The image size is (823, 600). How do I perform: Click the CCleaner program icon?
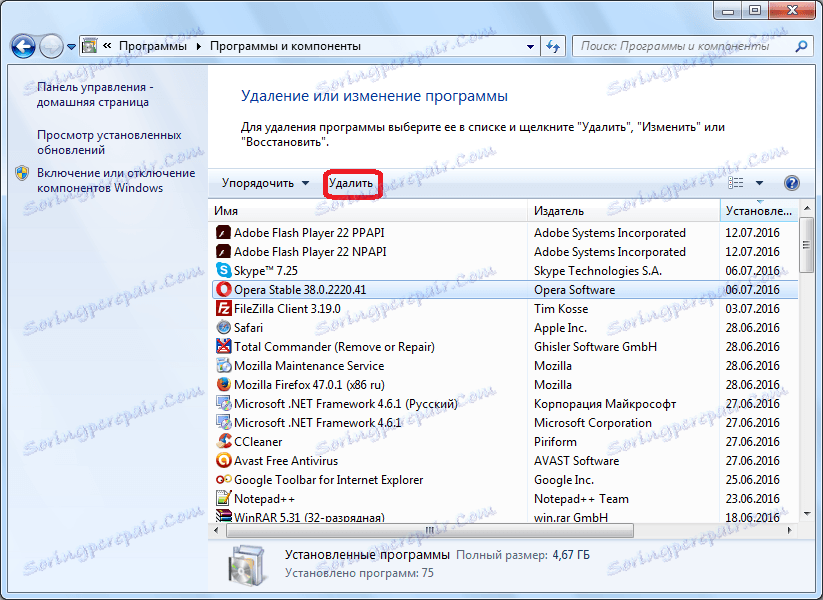pyautogui.click(x=224, y=441)
